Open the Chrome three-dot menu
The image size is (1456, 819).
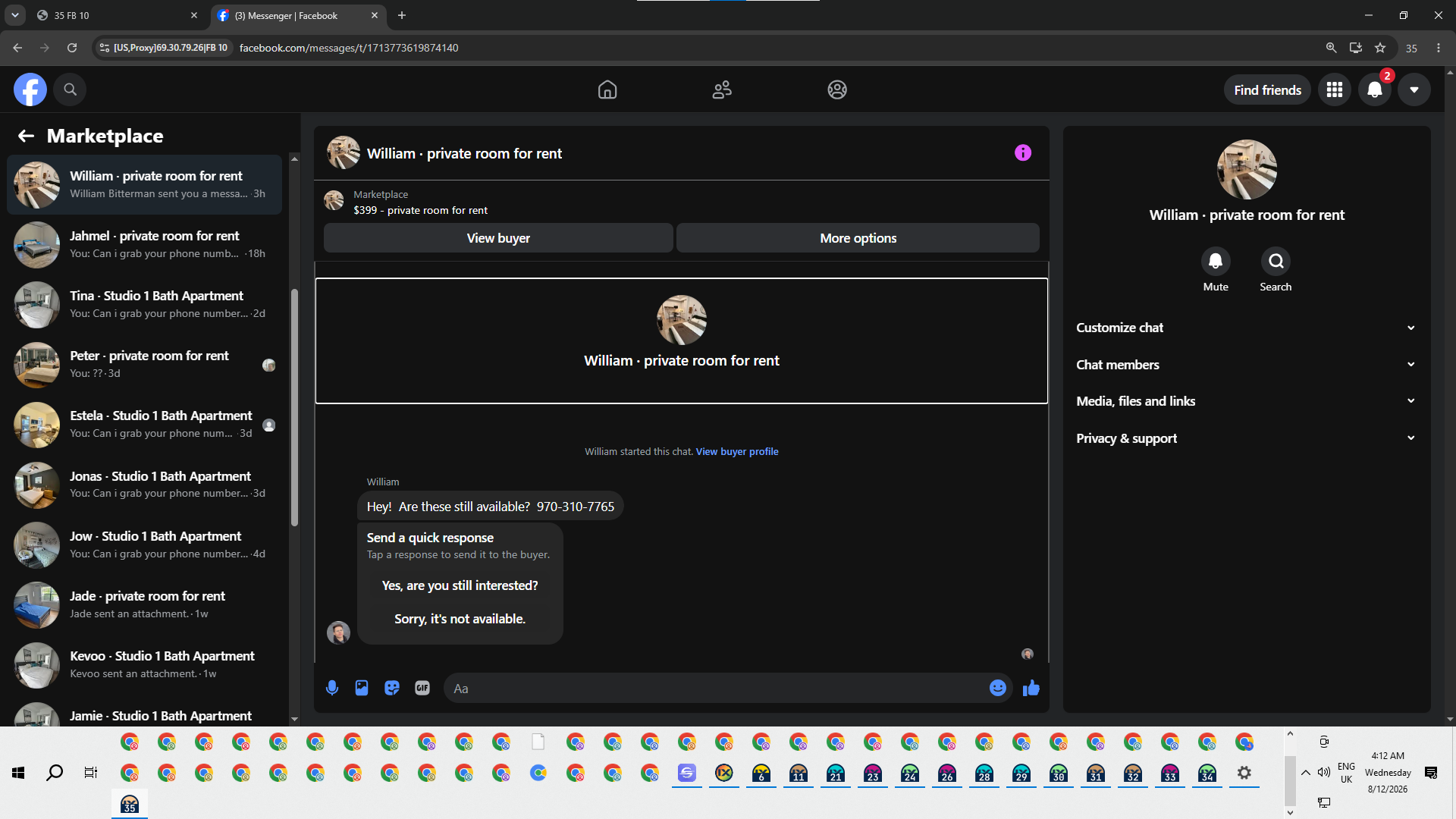click(x=1439, y=48)
